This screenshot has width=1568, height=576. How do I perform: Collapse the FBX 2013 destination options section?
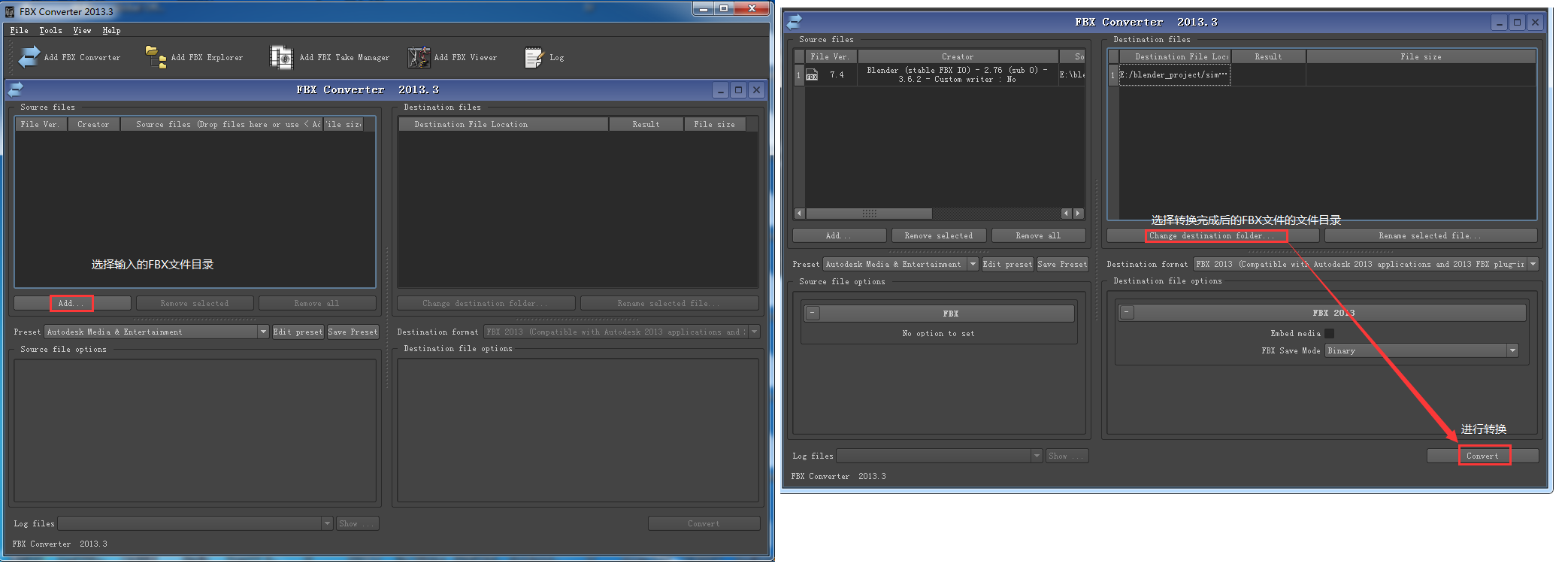[1127, 312]
